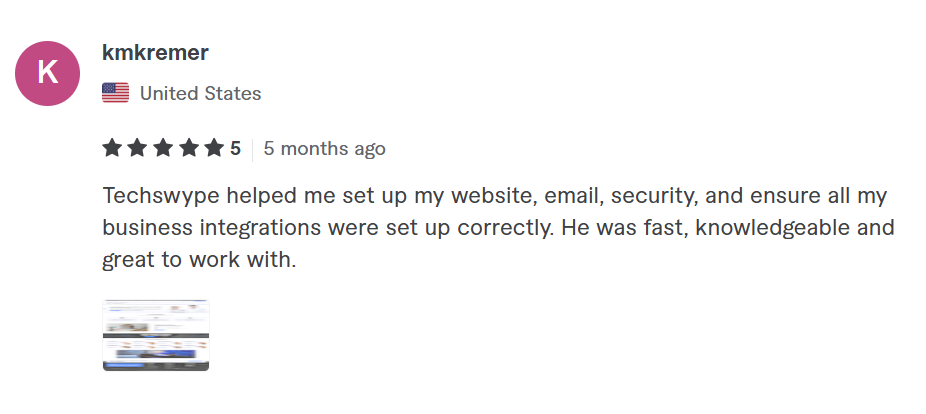The image size is (926, 414).
Task: Click the word 'correctly' in the review
Action: (x=504, y=228)
